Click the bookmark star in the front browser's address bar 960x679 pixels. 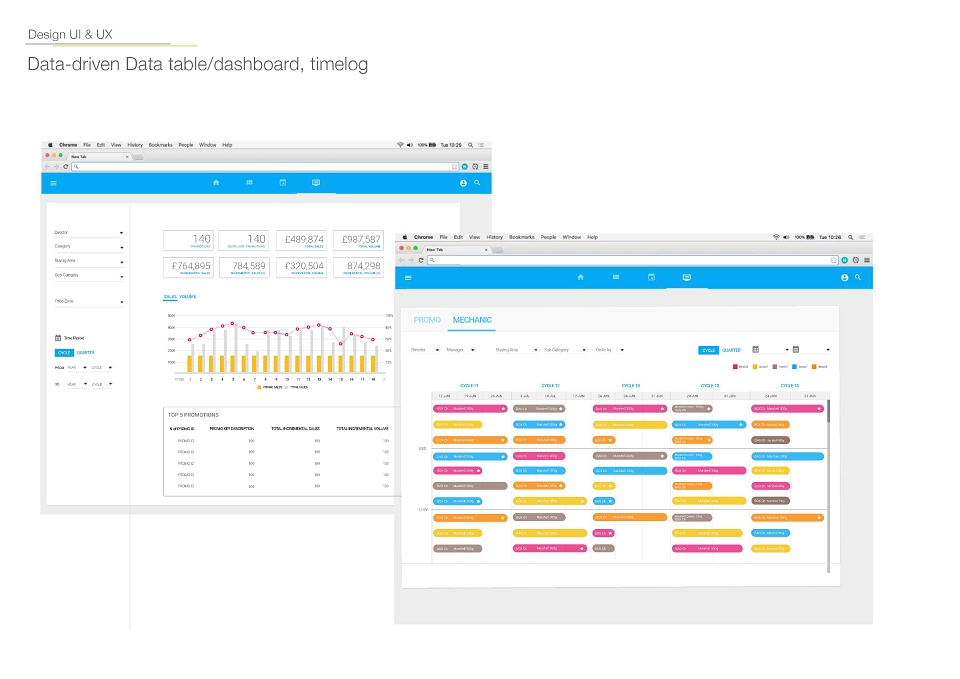[x=833, y=260]
